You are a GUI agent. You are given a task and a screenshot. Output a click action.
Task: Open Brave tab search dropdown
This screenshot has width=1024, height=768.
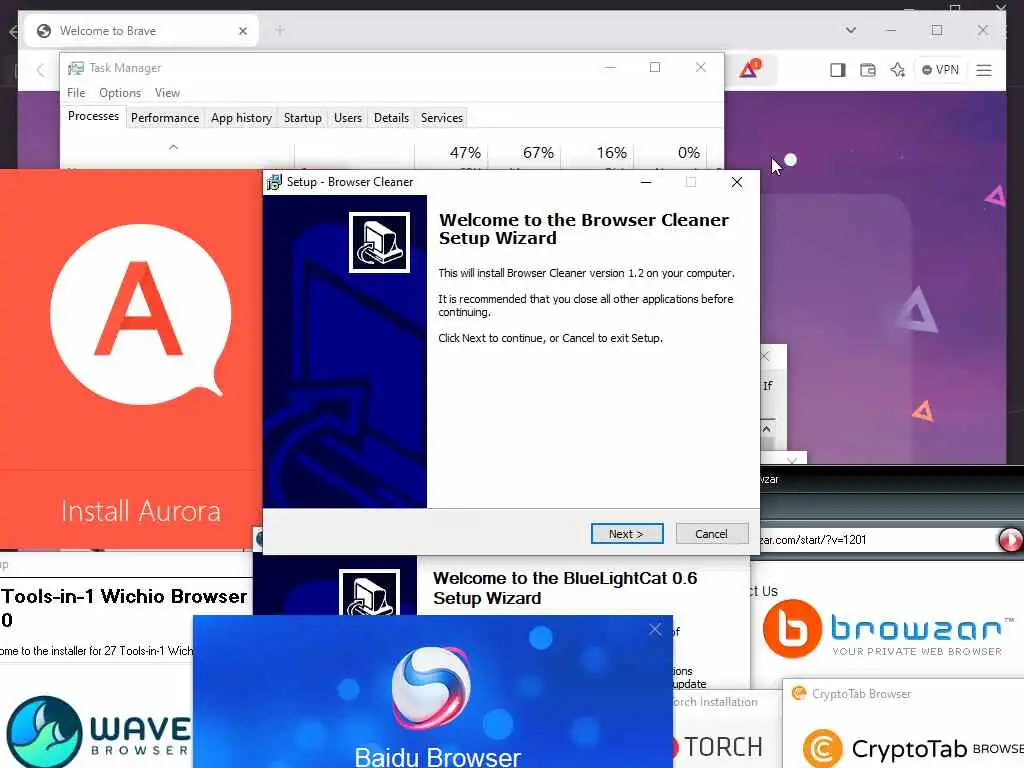(x=850, y=30)
